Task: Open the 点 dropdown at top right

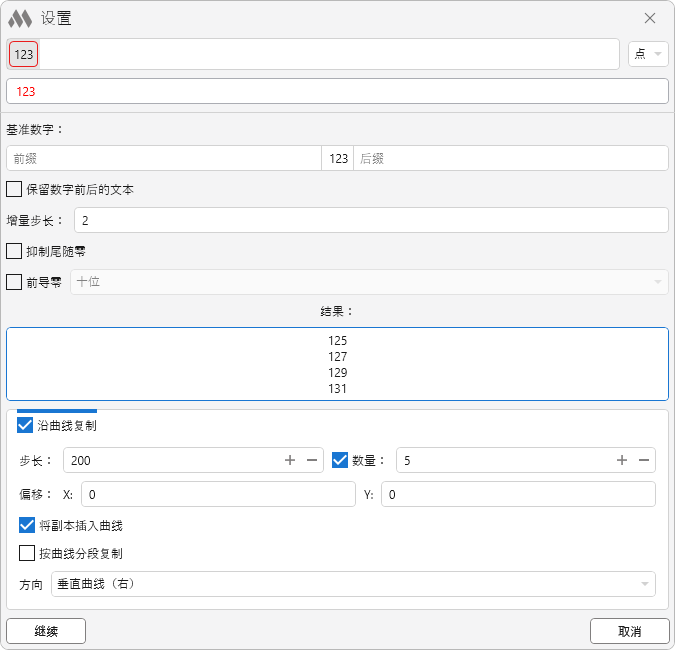Action: point(648,54)
